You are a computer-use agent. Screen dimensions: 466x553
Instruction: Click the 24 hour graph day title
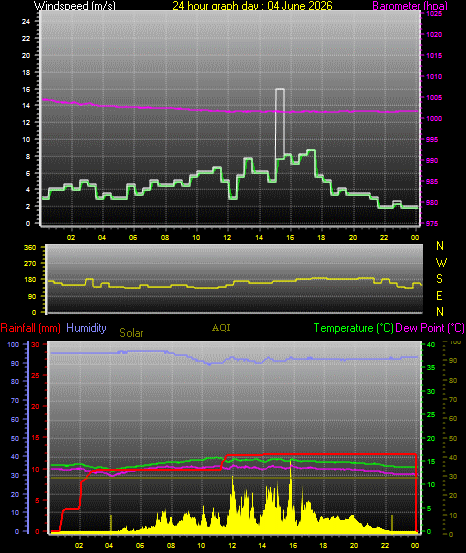(x=252, y=5)
